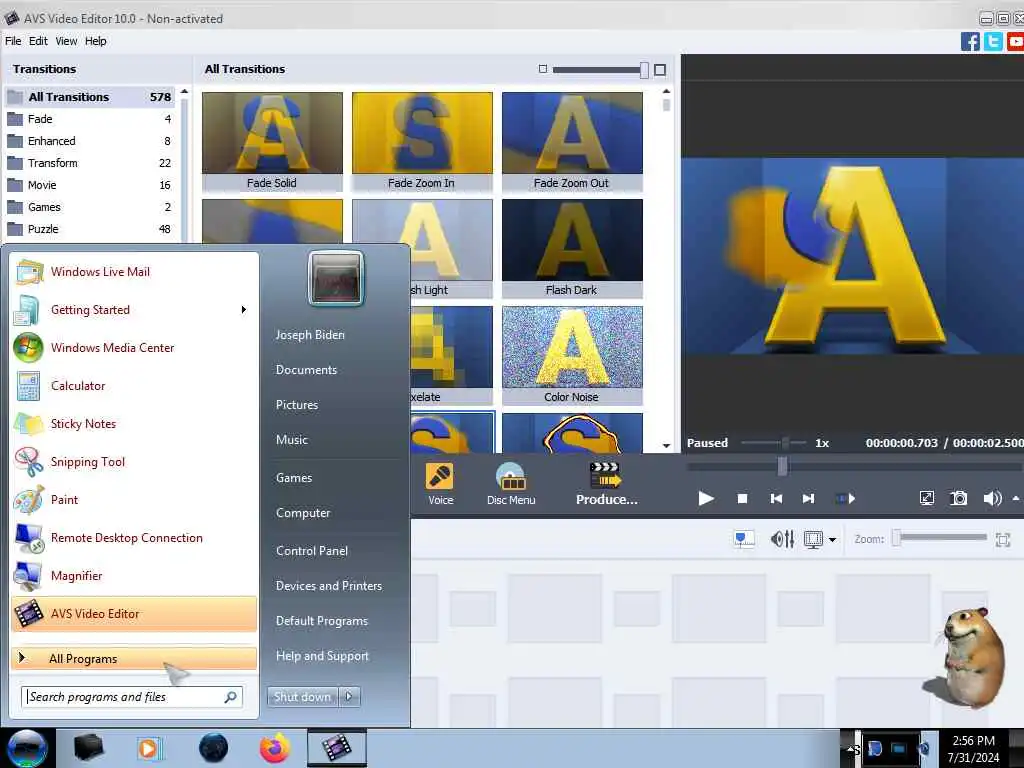This screenshot has height=768, width=1024.
Task: Take a snapshot with camera icon
Action: coord(958,498)
